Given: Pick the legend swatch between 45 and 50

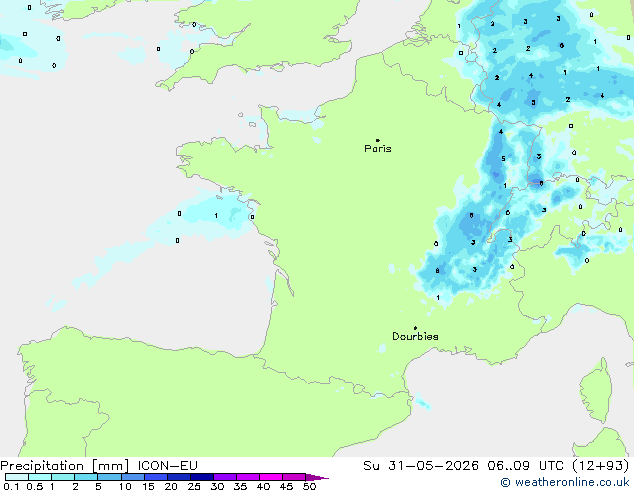Looking at the screenshot, I should coord(294,477).
